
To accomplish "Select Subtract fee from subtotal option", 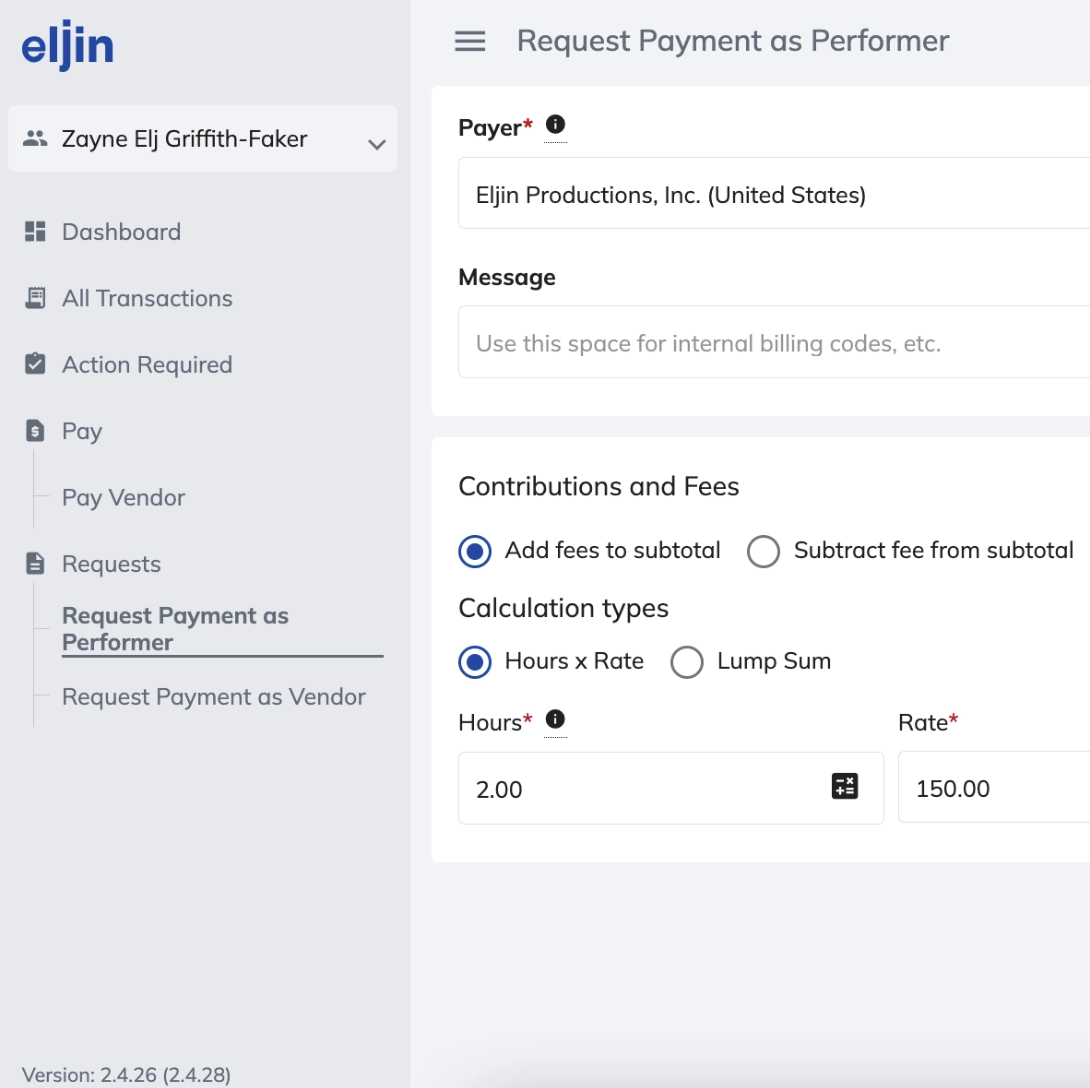I will [763, 551].
